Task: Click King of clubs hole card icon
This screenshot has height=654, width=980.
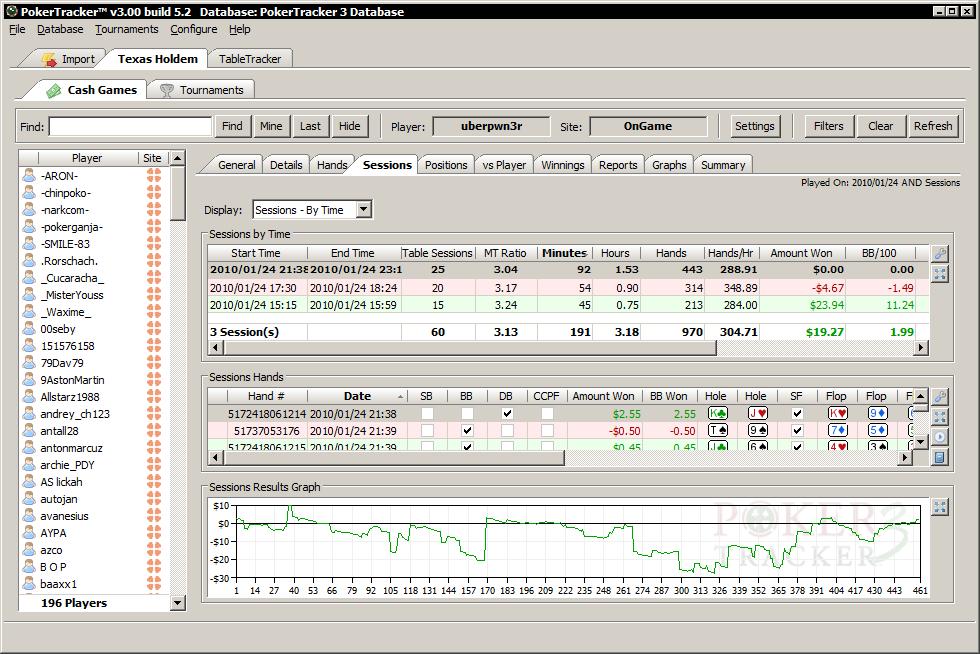Action: click(718, 413)
